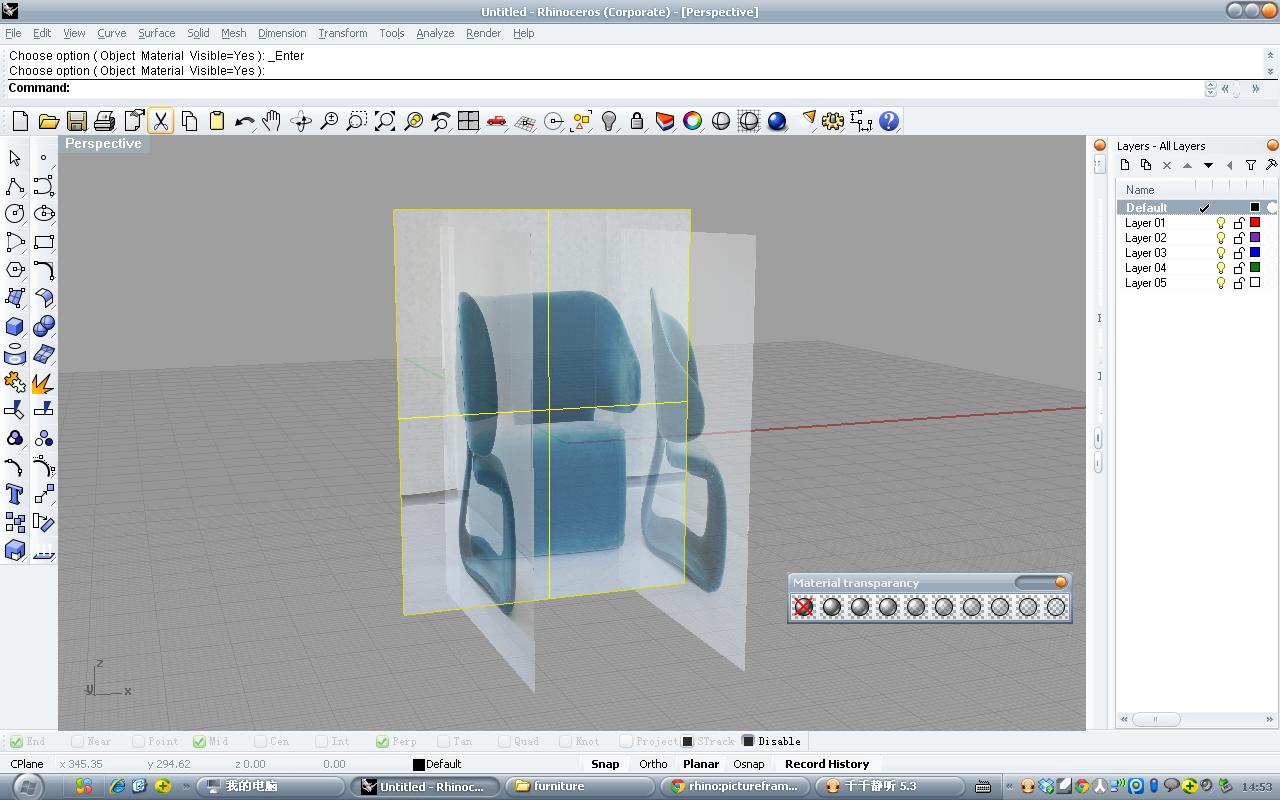Enable the Near osnap checkbox
1280x800 pixels.
78,741
